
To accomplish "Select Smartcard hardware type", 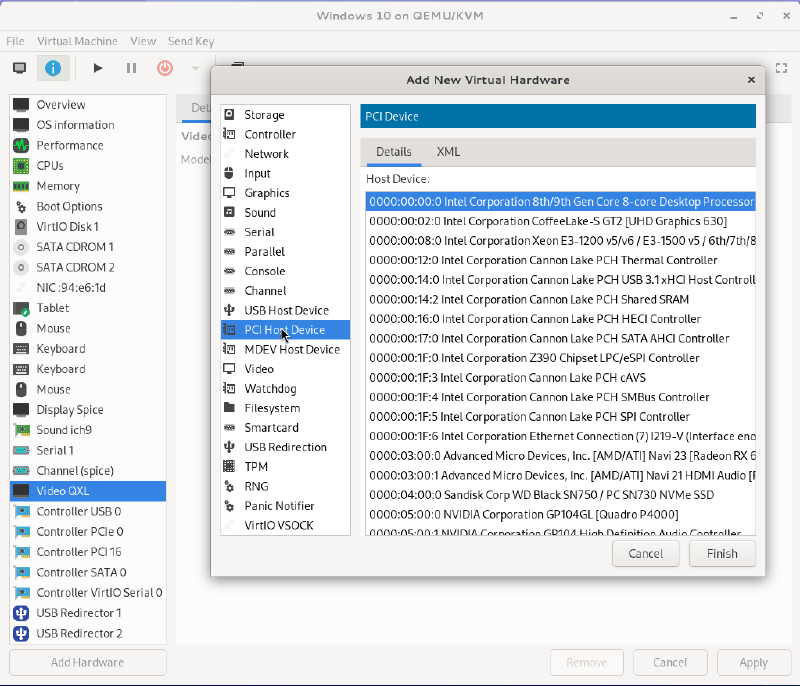I will click(x=285, y=427).
